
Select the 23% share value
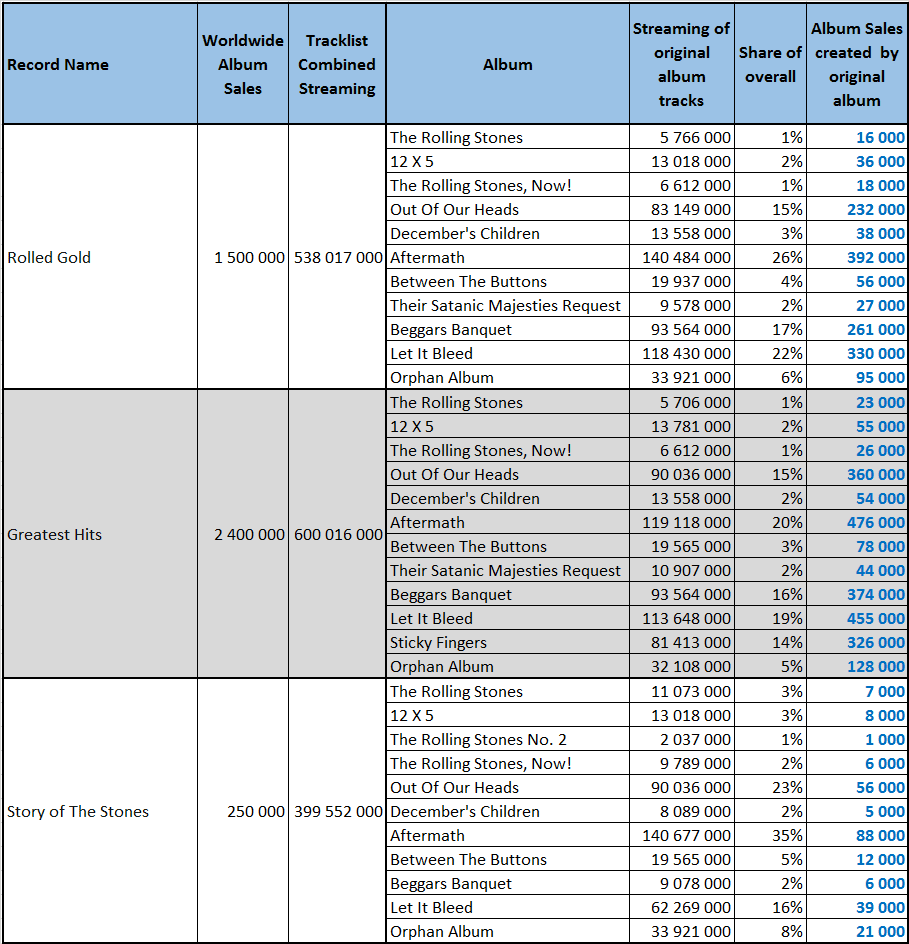tap(787, 787)
